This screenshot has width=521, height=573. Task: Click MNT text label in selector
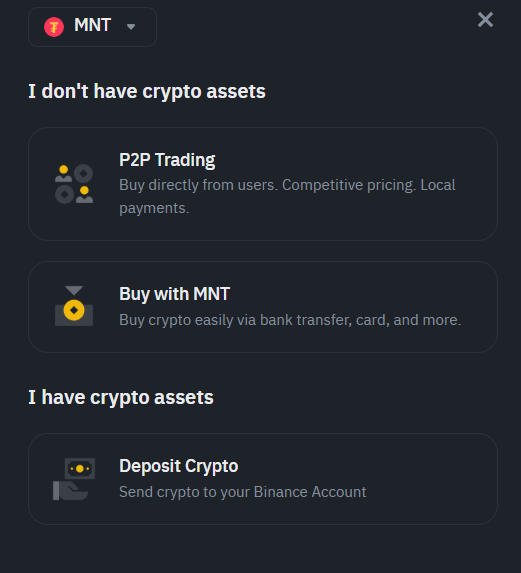92,25
